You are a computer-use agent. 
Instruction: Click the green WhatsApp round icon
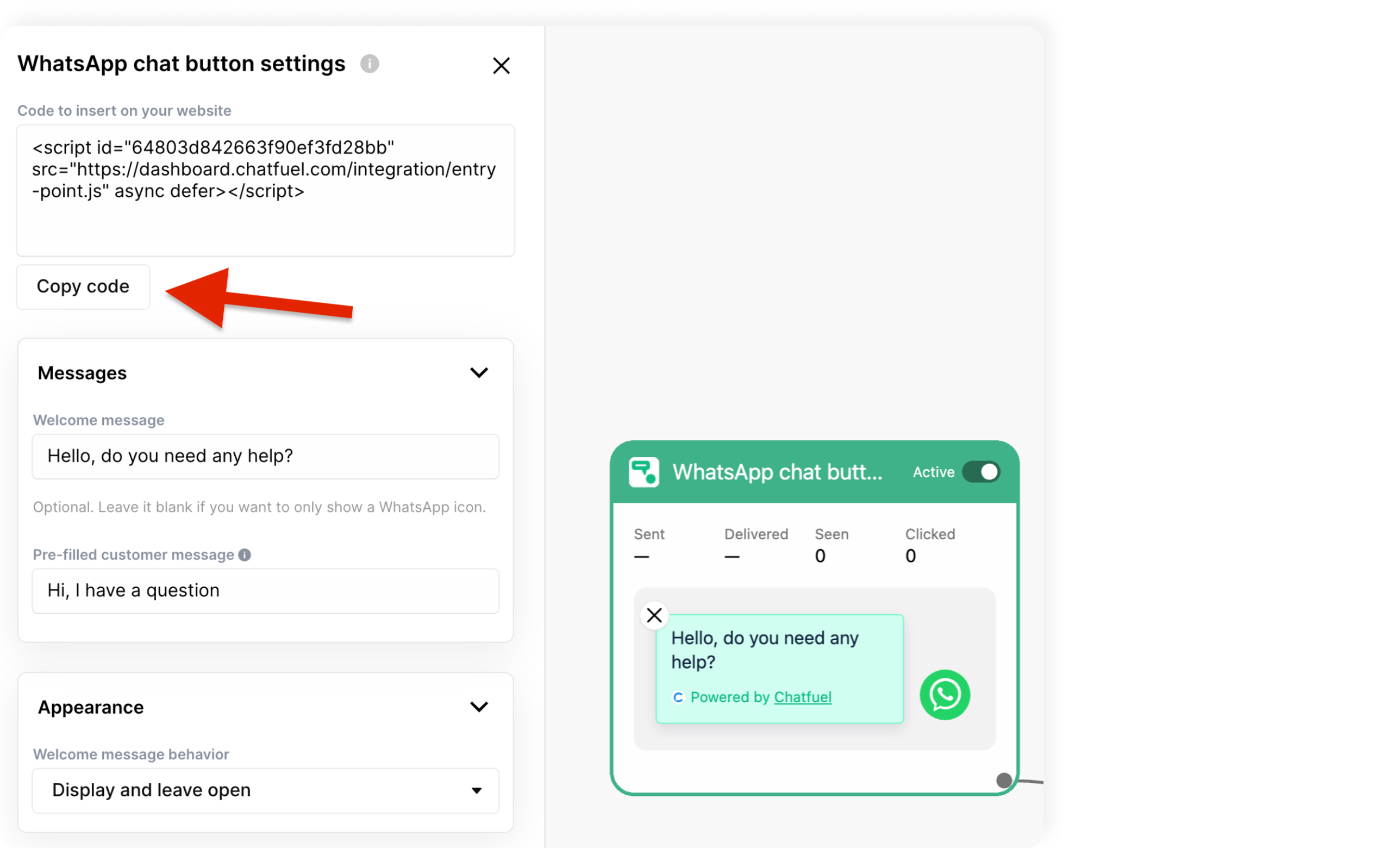(x=945, y=695)
